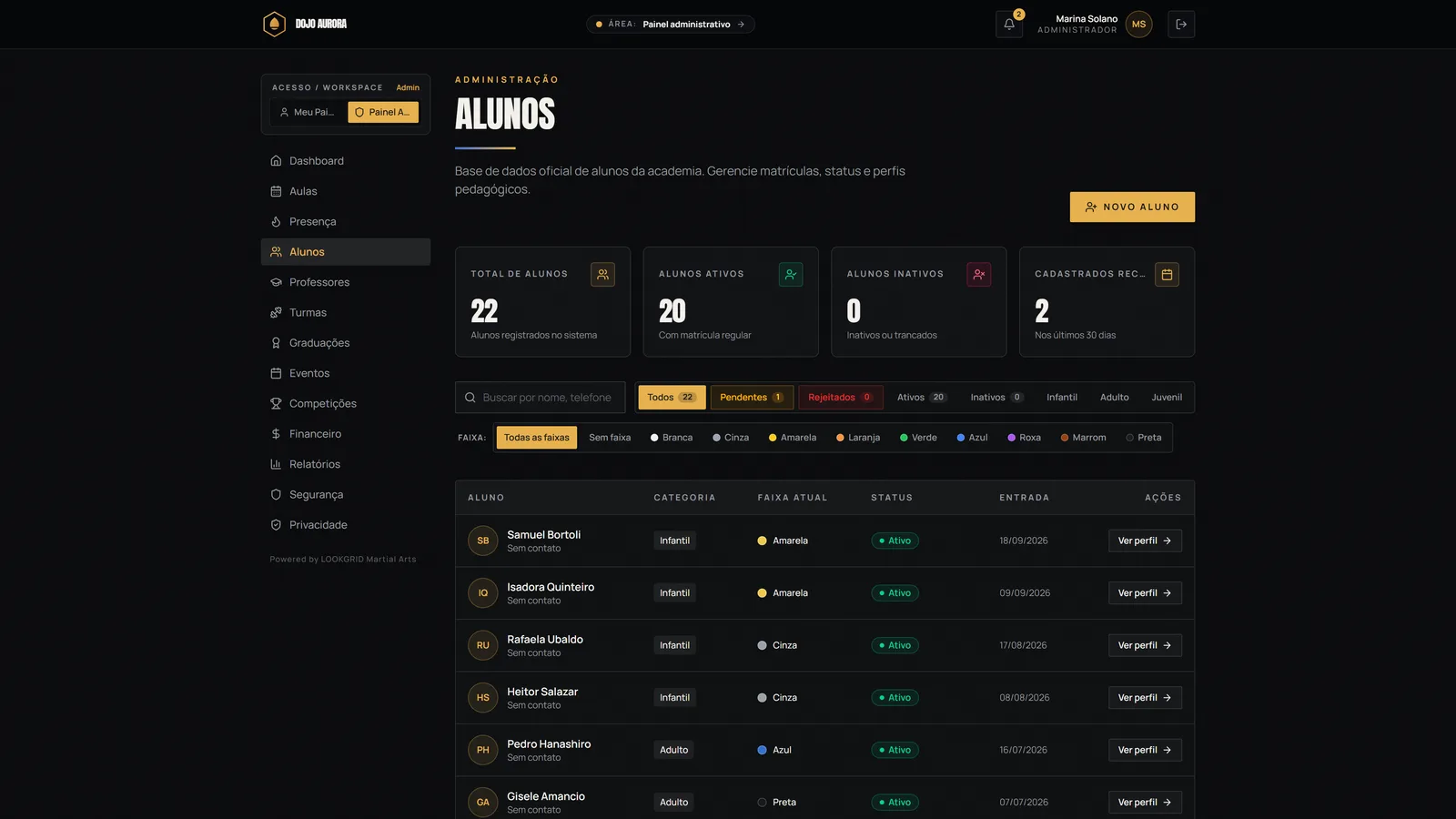Go to Competições page

pos(346,404)
